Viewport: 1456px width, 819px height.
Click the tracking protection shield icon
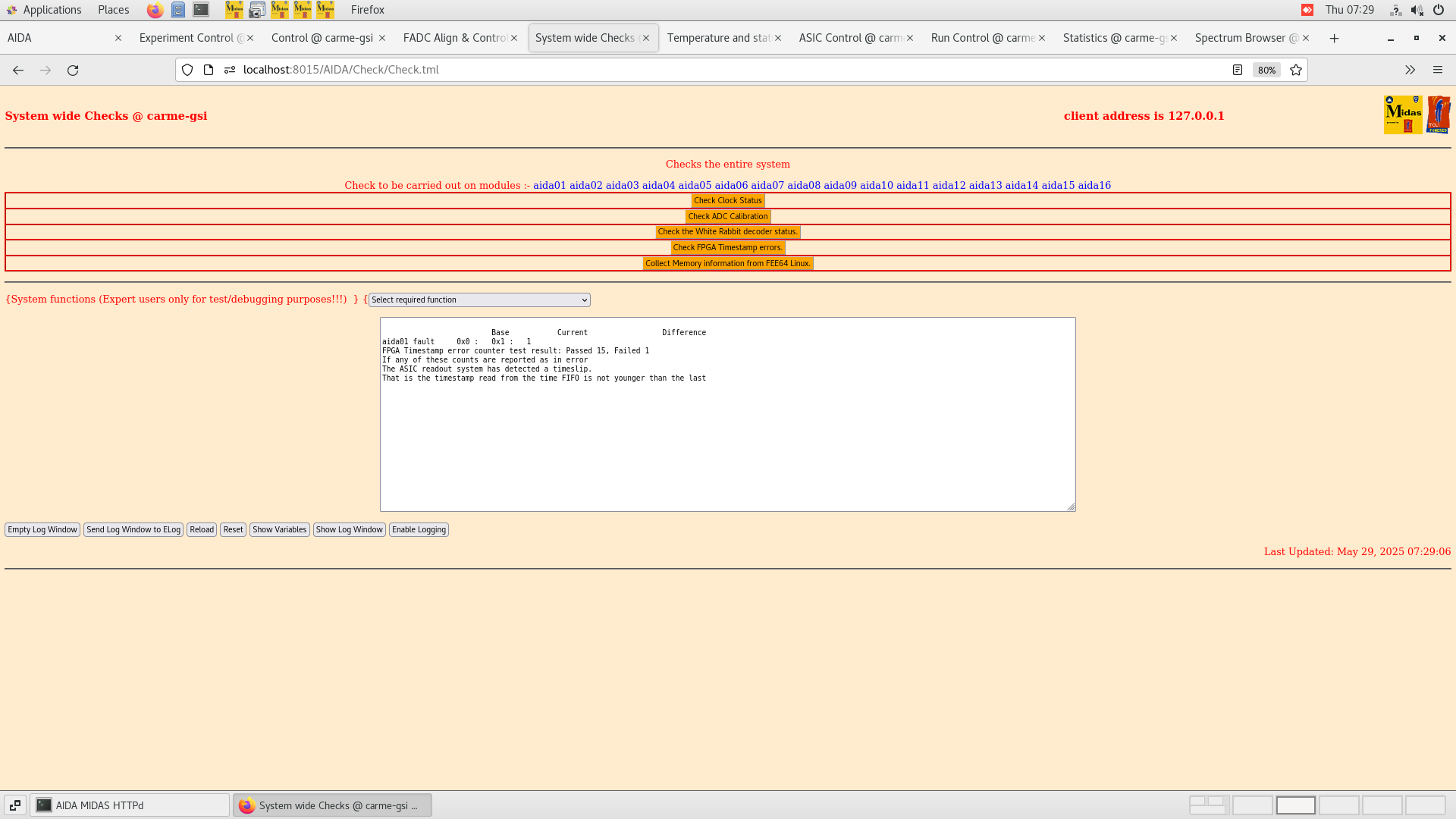pos(187,70)
